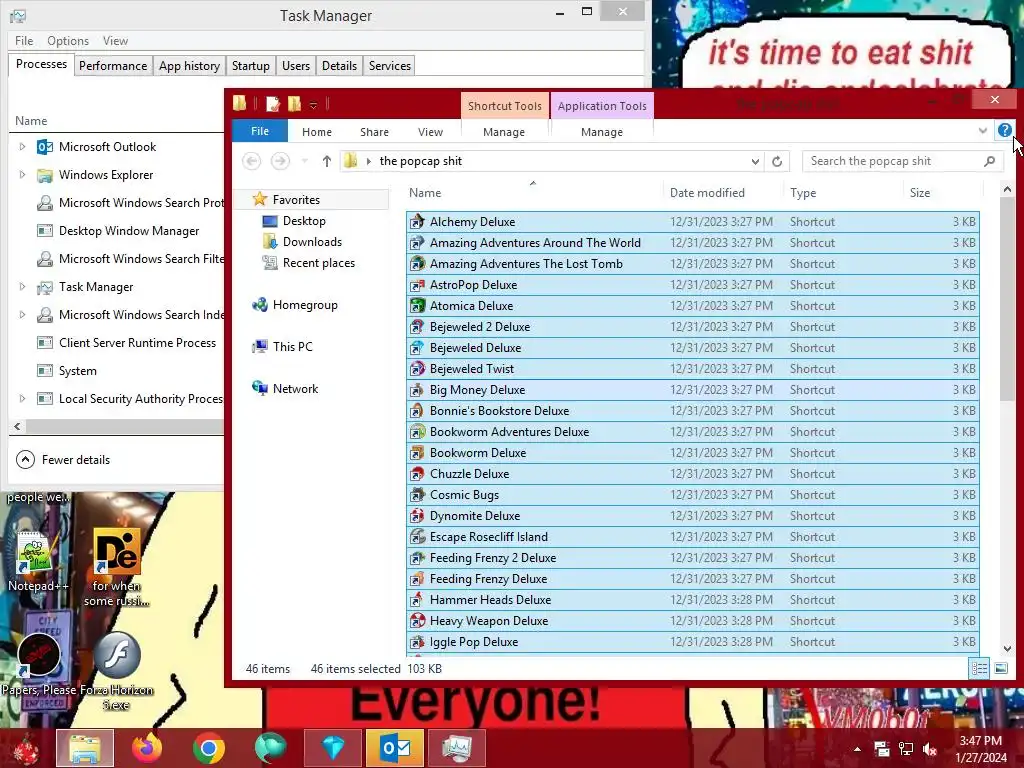
Task: Switch to large thumbnails view icon
Action: click(1000, 668)
